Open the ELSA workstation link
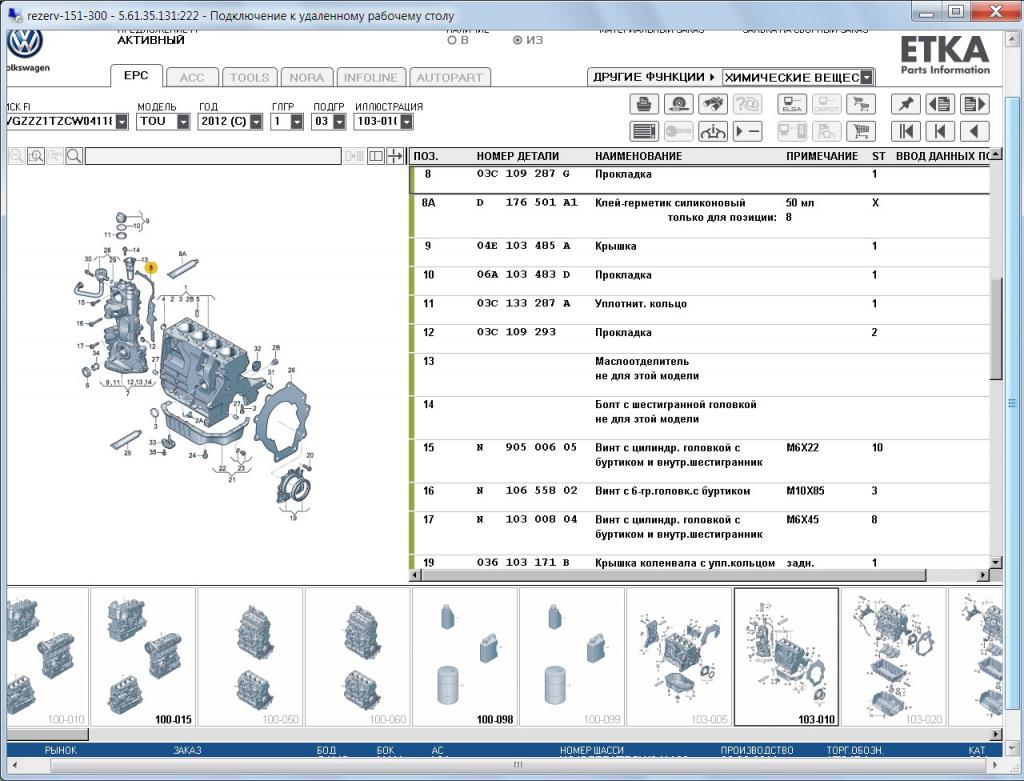 coord(792,104)
